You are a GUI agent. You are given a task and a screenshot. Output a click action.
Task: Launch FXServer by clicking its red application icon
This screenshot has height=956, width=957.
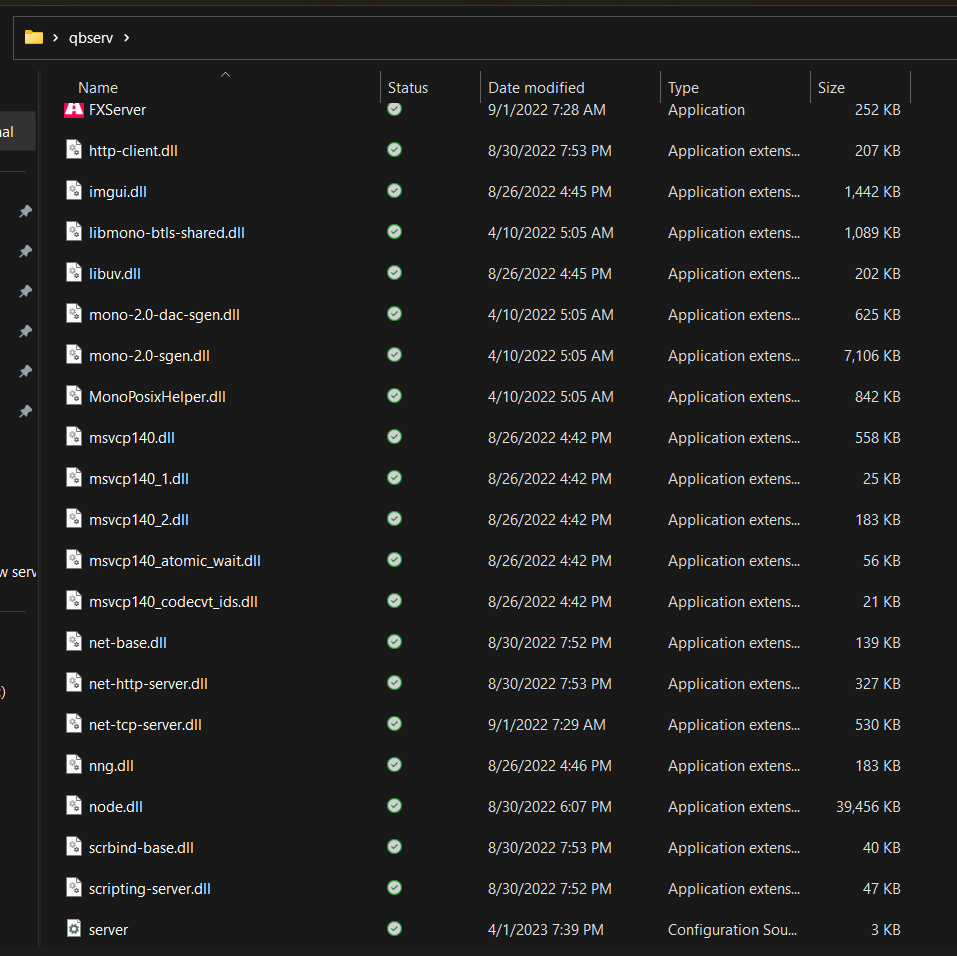[x=73, y=109]
